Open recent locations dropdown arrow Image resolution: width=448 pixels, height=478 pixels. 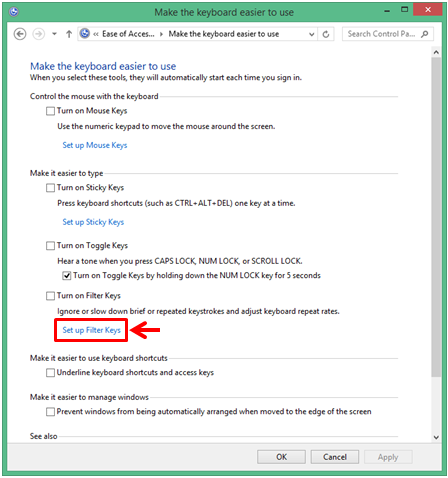point(54,34)
